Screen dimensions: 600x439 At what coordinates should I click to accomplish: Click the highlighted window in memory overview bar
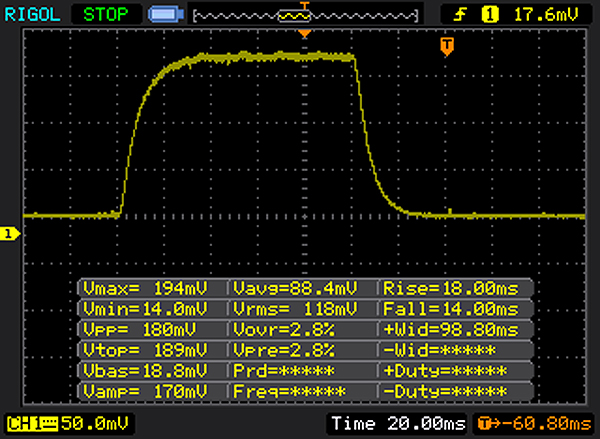tap(293, 16)
